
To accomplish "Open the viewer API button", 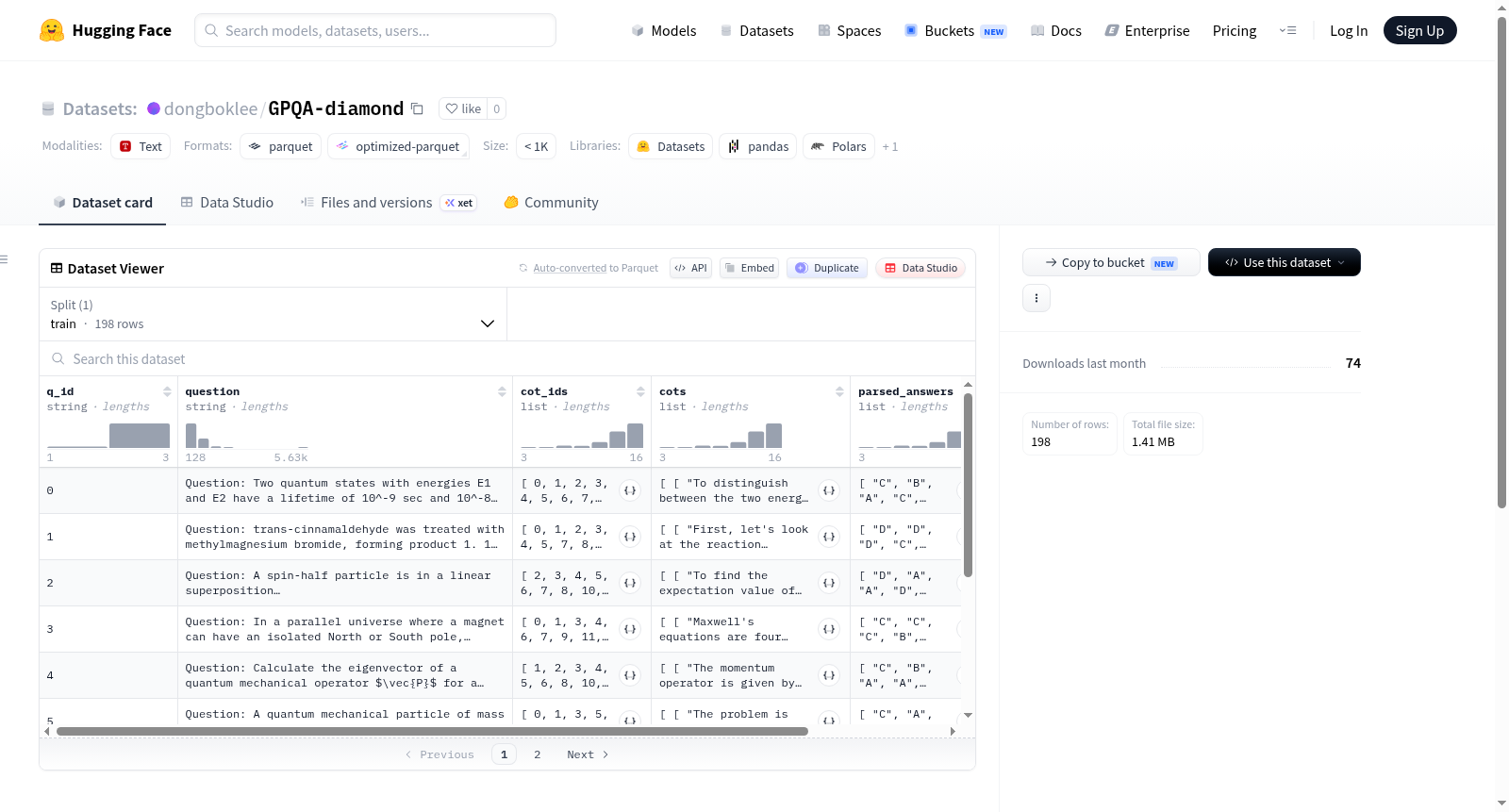I will tap(690, 268).
